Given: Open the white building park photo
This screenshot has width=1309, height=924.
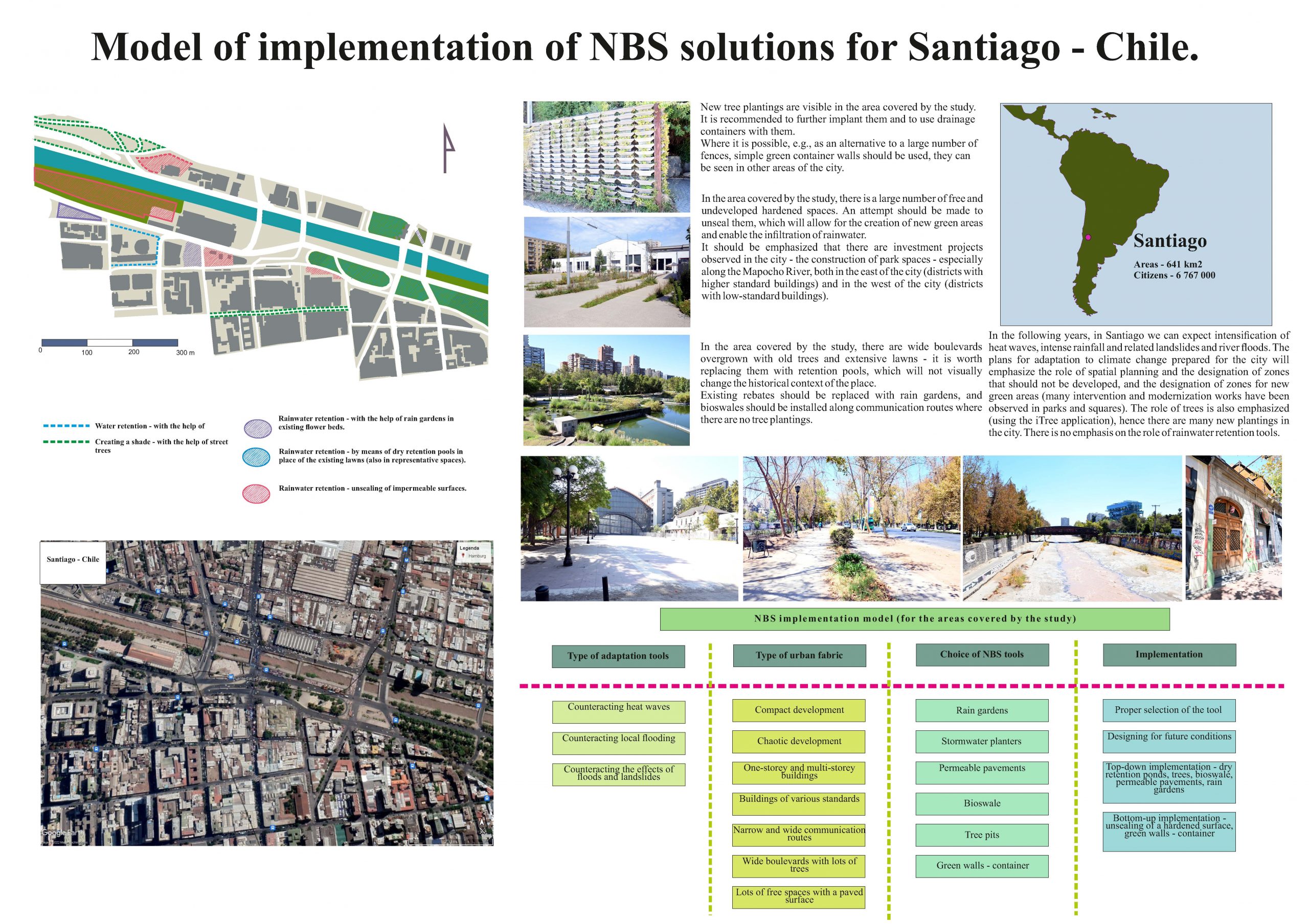Looking at the screenshot, I should coord(606,272).
